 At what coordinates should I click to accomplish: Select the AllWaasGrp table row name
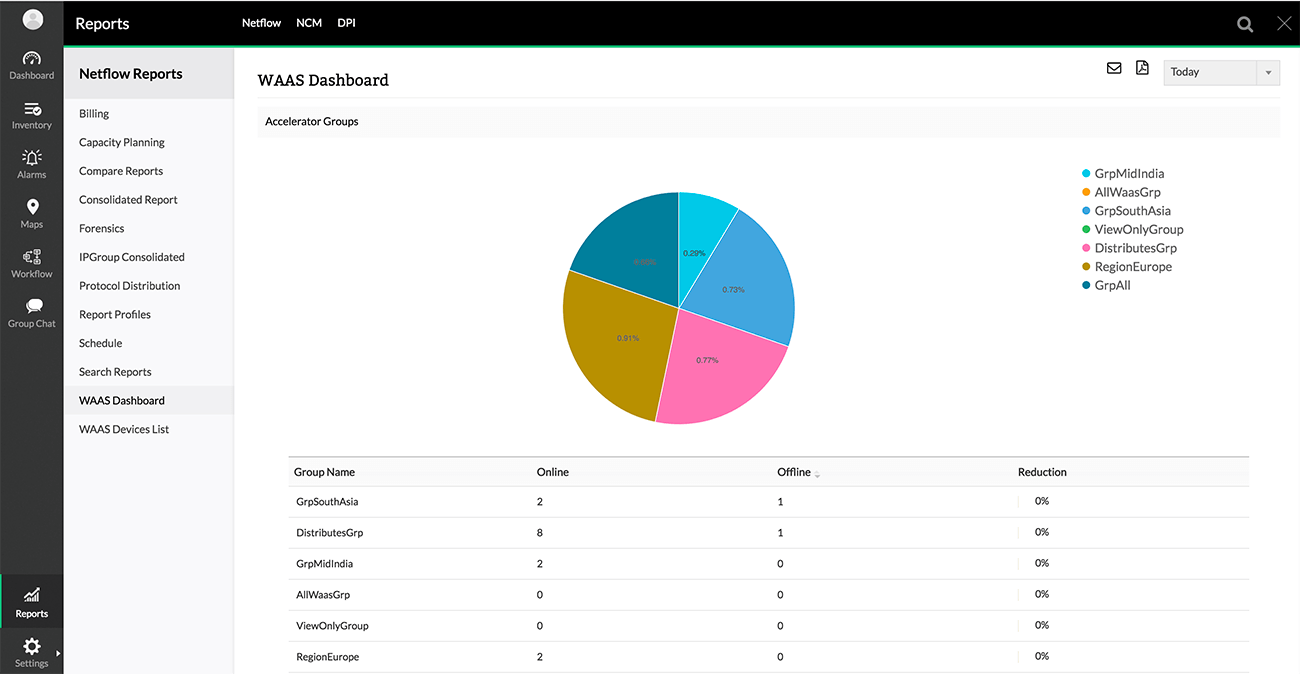[x=323, y=595]
